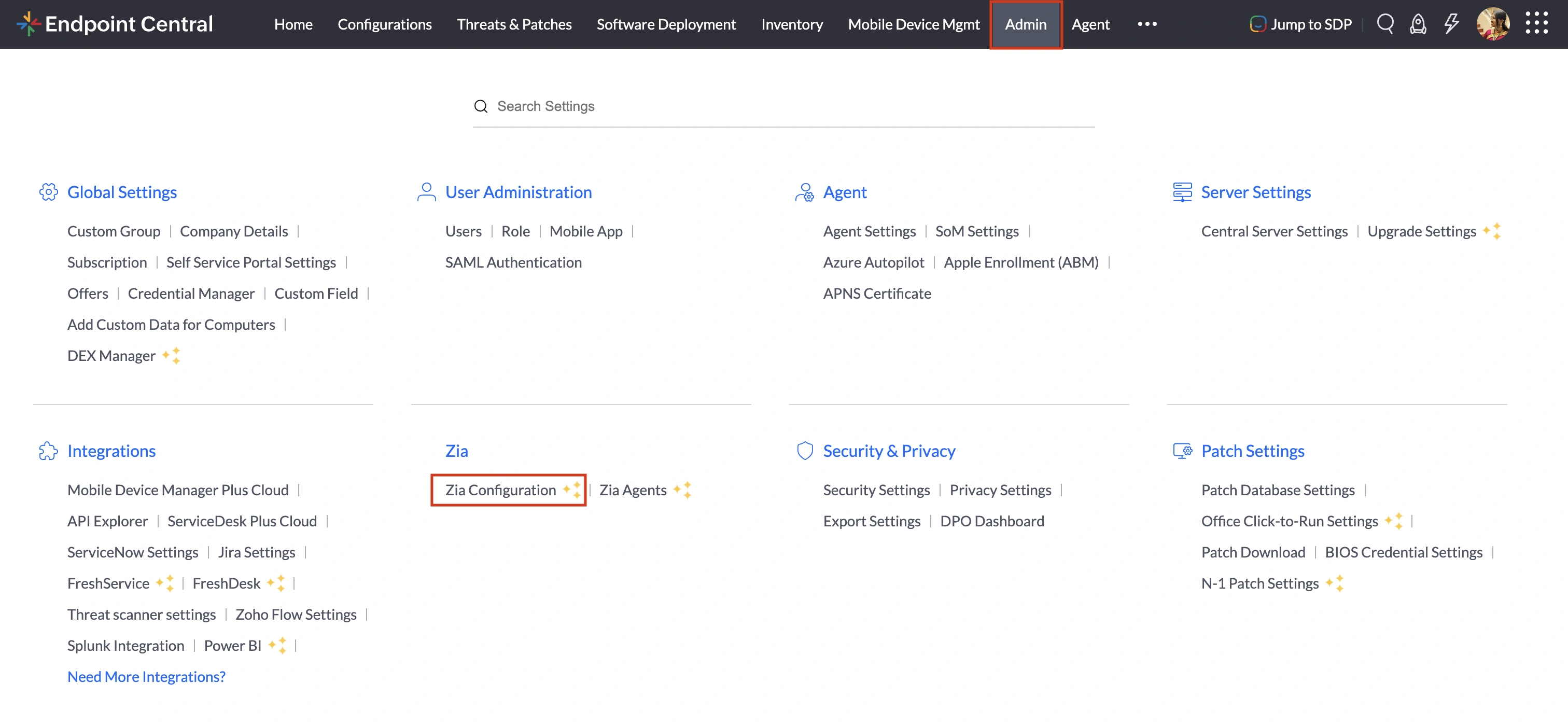Open Software Deployment tab
The width and height of the screenshot is (1568, 725).
666,24
